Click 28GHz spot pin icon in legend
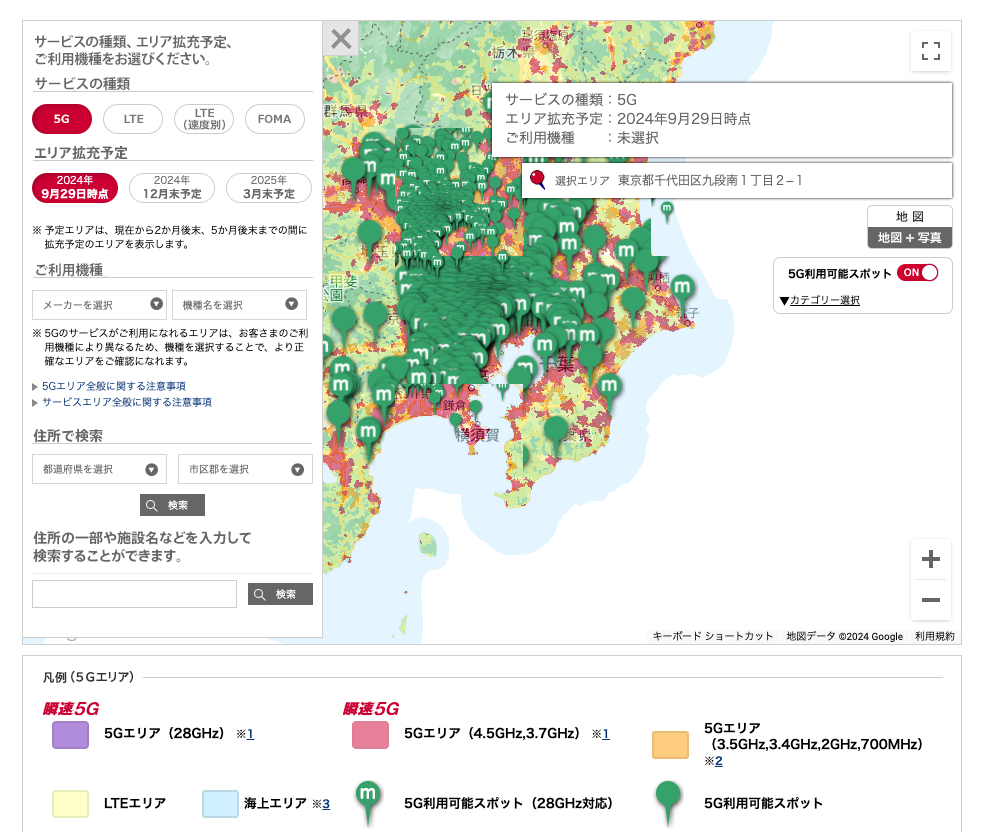This screenshot has width=981, height=832. pyautogui.click(x=368, y=803)
